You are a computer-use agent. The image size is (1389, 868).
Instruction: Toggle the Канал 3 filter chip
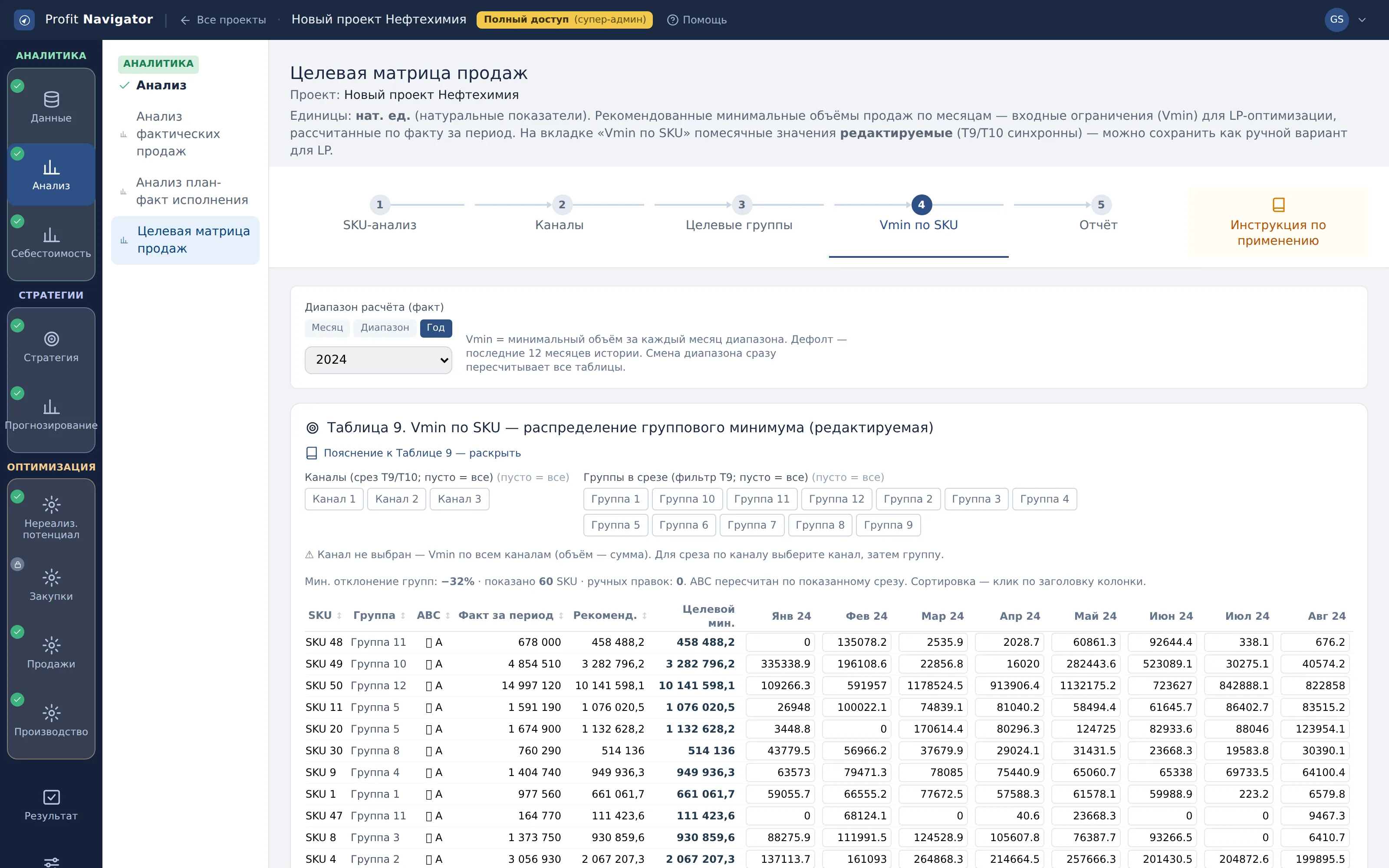(459, 499)
